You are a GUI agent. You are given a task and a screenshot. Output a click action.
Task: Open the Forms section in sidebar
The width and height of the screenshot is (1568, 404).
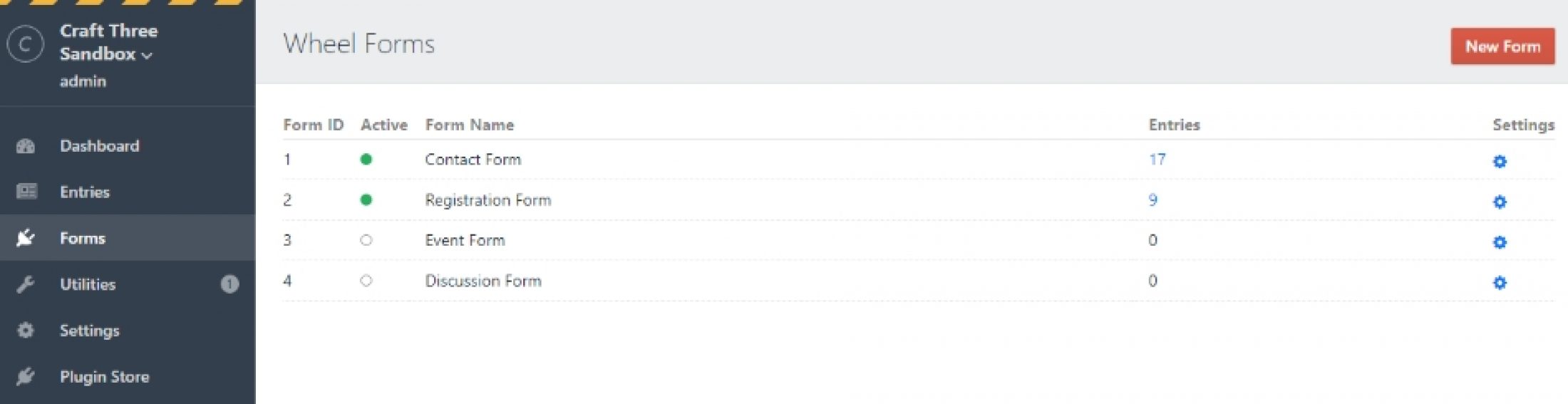pos(83,238)
